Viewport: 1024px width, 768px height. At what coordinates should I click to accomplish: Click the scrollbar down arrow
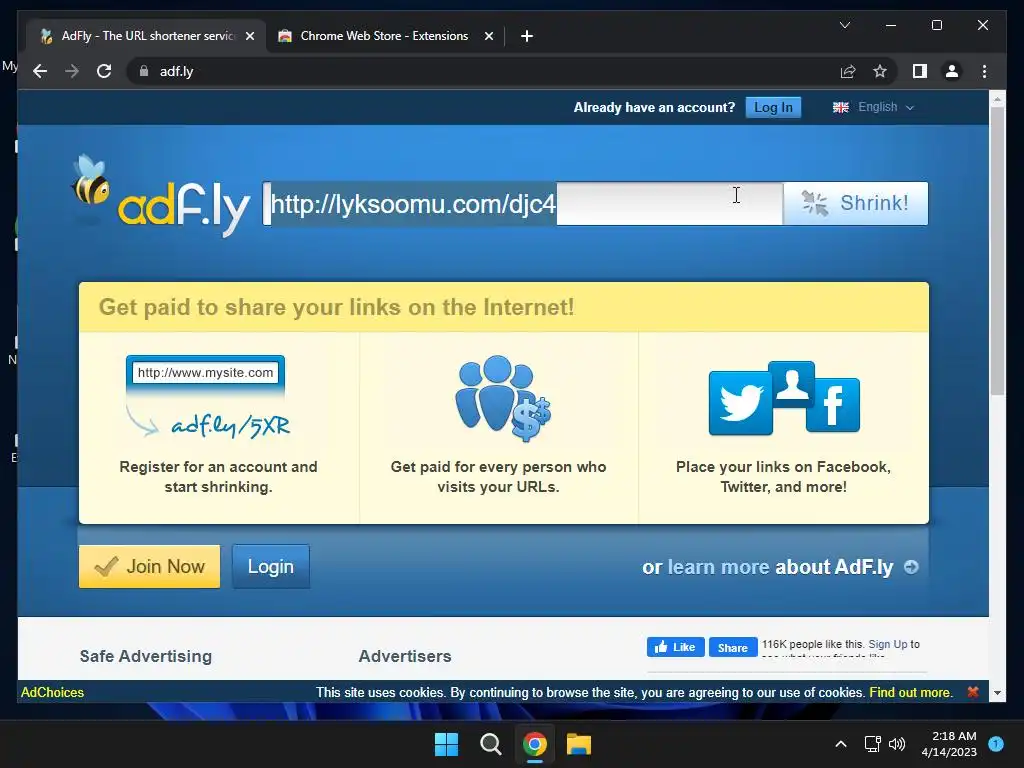click(x=997, y=692)
